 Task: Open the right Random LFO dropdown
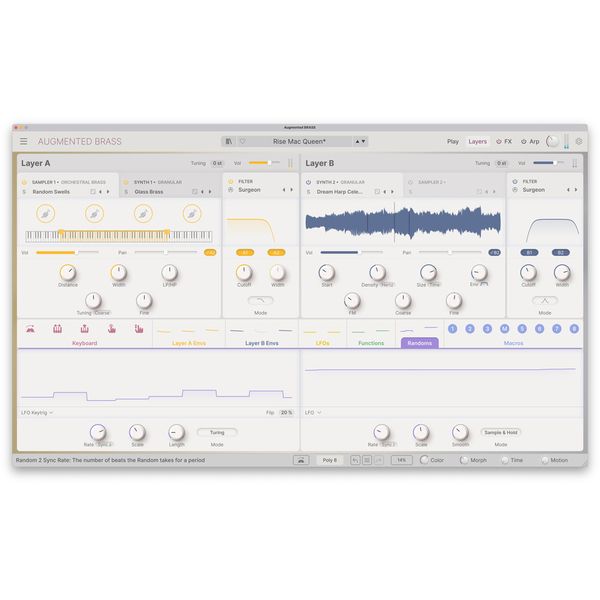pos(313,412)
